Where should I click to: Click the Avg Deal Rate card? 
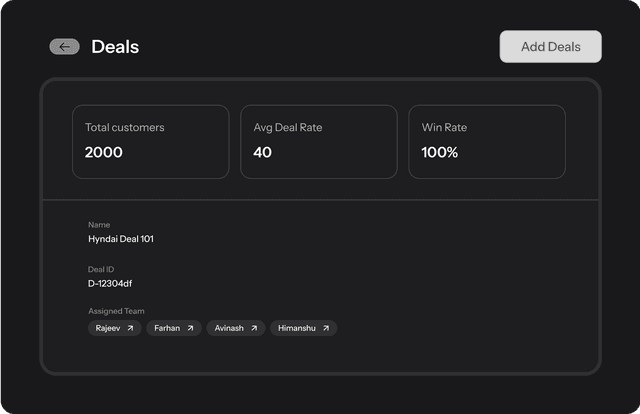click(x=318, y=142)
